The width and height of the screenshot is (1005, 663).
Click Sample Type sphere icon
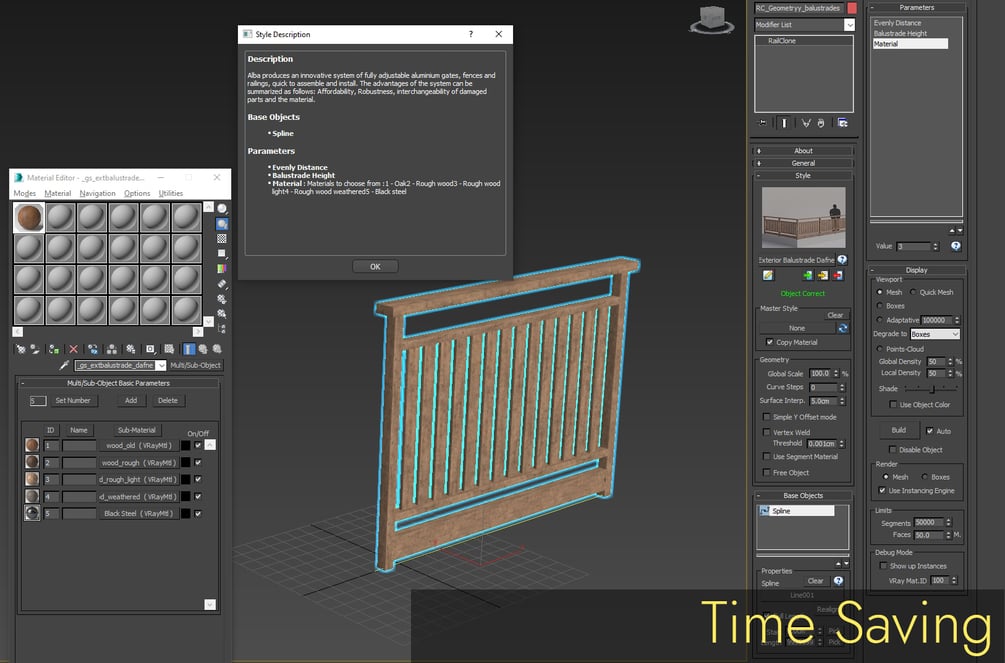pyautogui.click(x=222, y=208)
